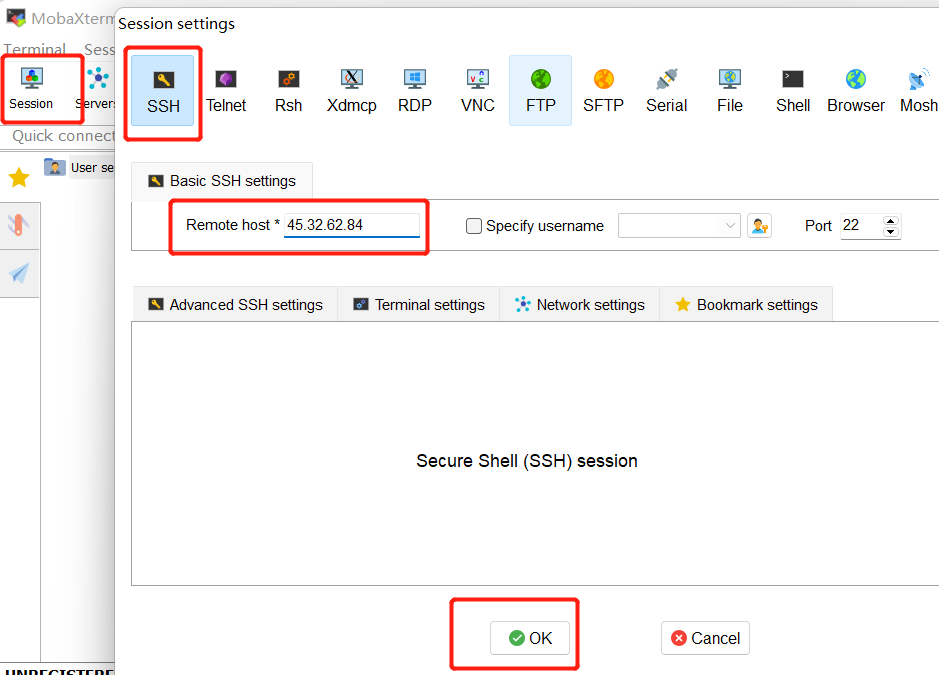Image resolution: width=939 pixels, height=675 pixels.
Task: Expand the username dropdown list
Action: [730, 226]
